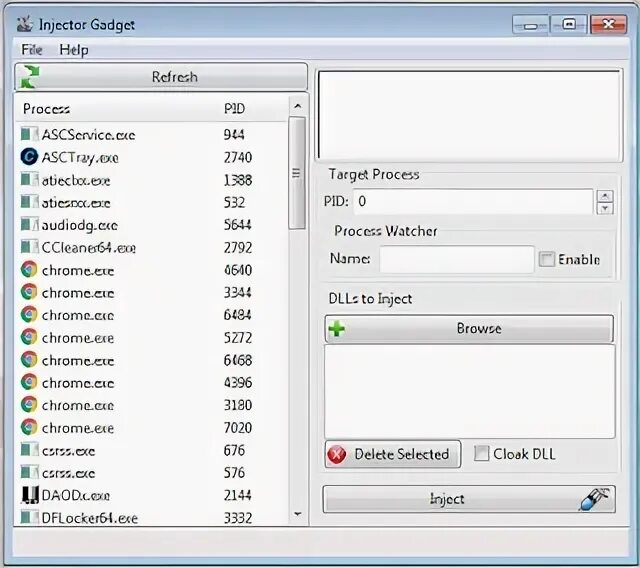This screenshot has height=568, width=640.
Task: Click the green plus icon on Browse
Action: click(337, 328)
